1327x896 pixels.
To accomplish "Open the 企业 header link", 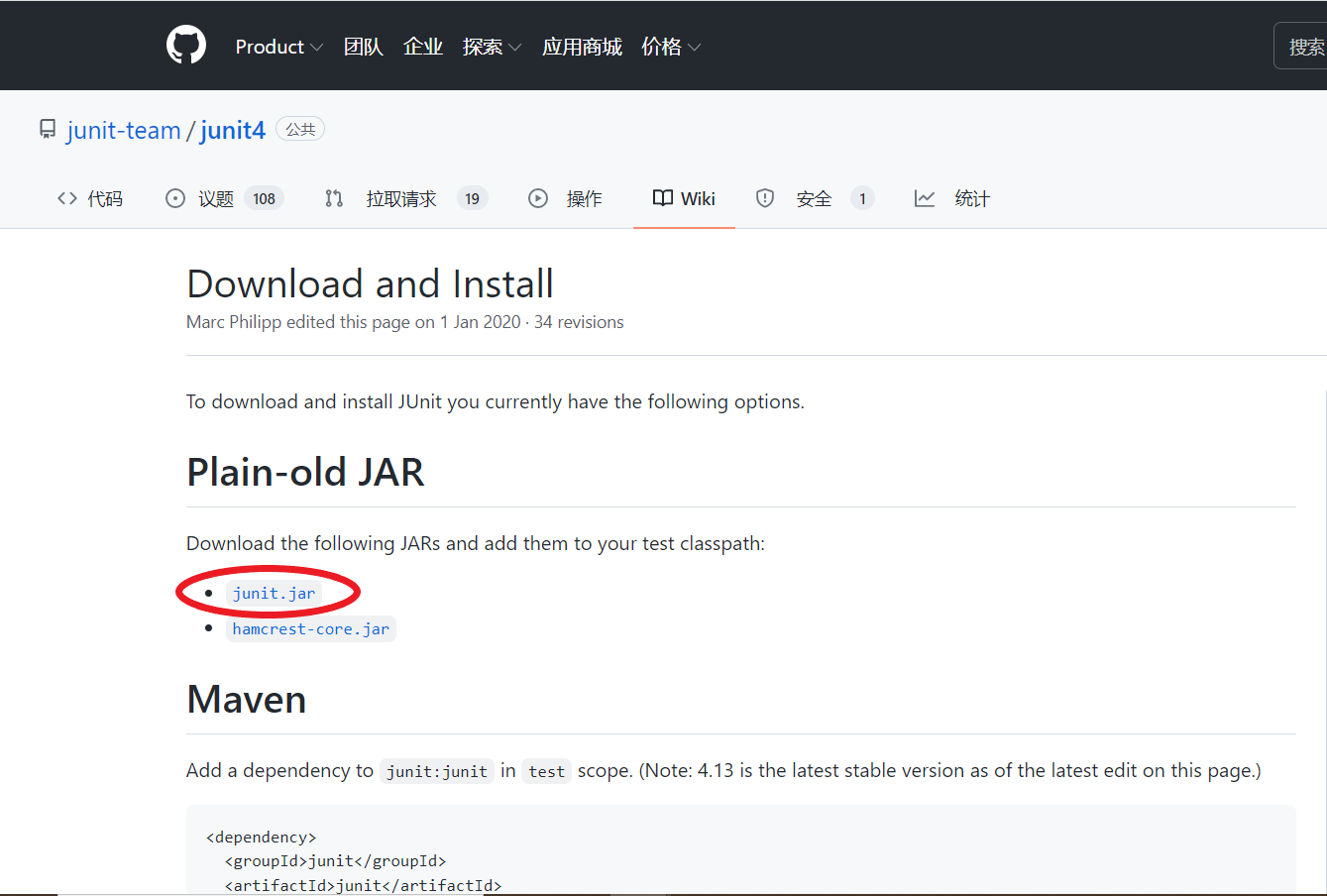I will point(423,47).
